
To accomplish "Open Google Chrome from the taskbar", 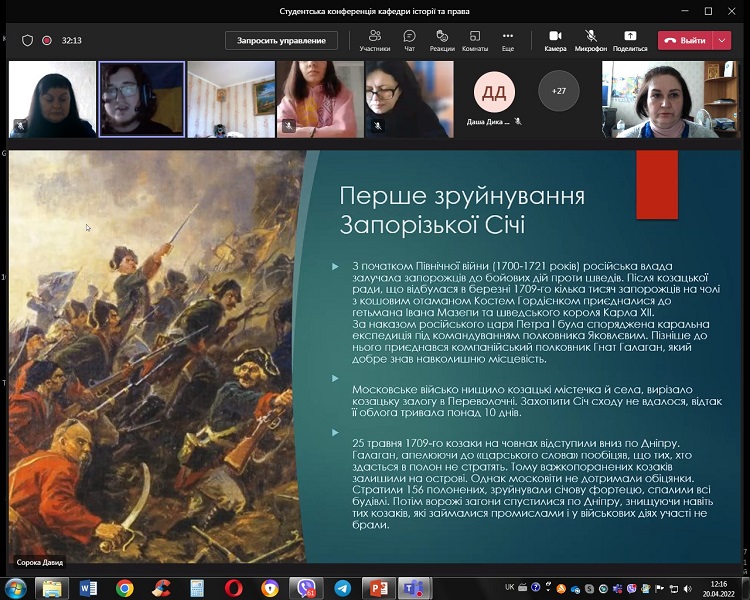I will click(124, 588).
